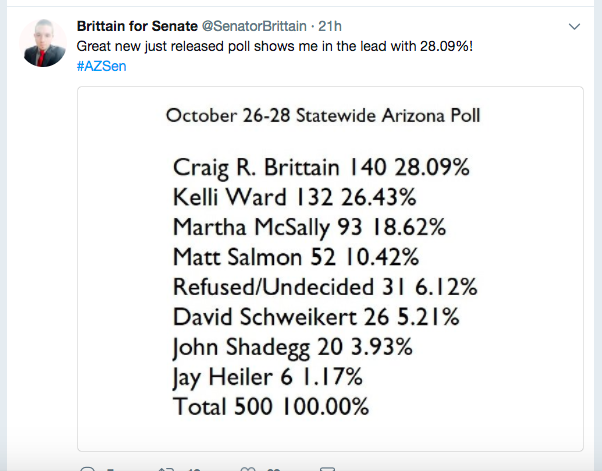
Task: Click the poll image title heading
Action: tap(323, 115)
